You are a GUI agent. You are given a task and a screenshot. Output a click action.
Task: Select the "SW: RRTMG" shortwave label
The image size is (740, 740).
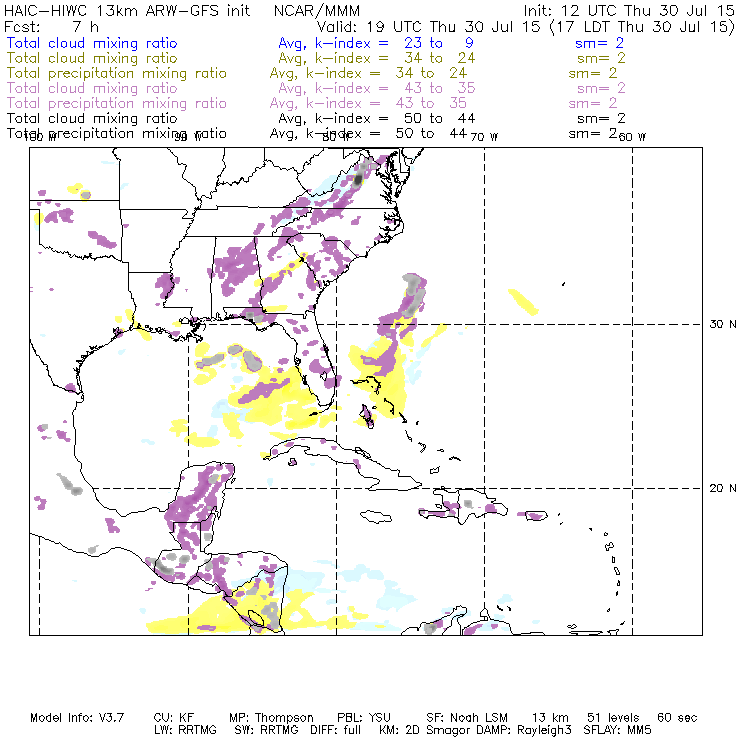[267, 730]
